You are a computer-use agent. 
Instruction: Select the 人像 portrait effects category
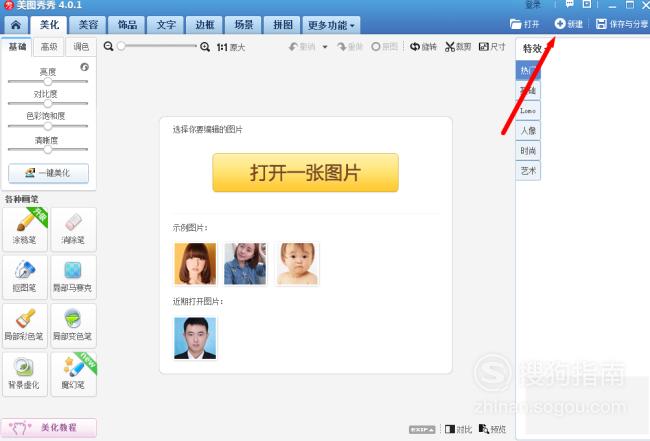528,131
